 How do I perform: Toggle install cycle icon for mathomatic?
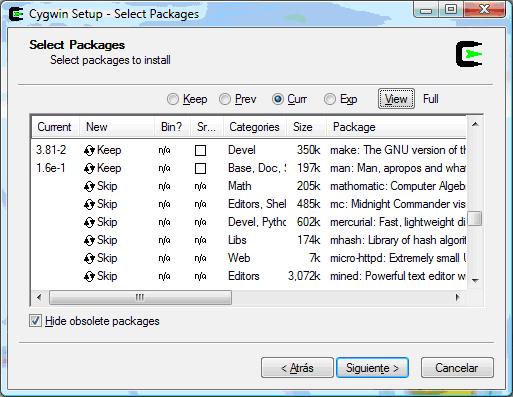[x=89, y=186]
